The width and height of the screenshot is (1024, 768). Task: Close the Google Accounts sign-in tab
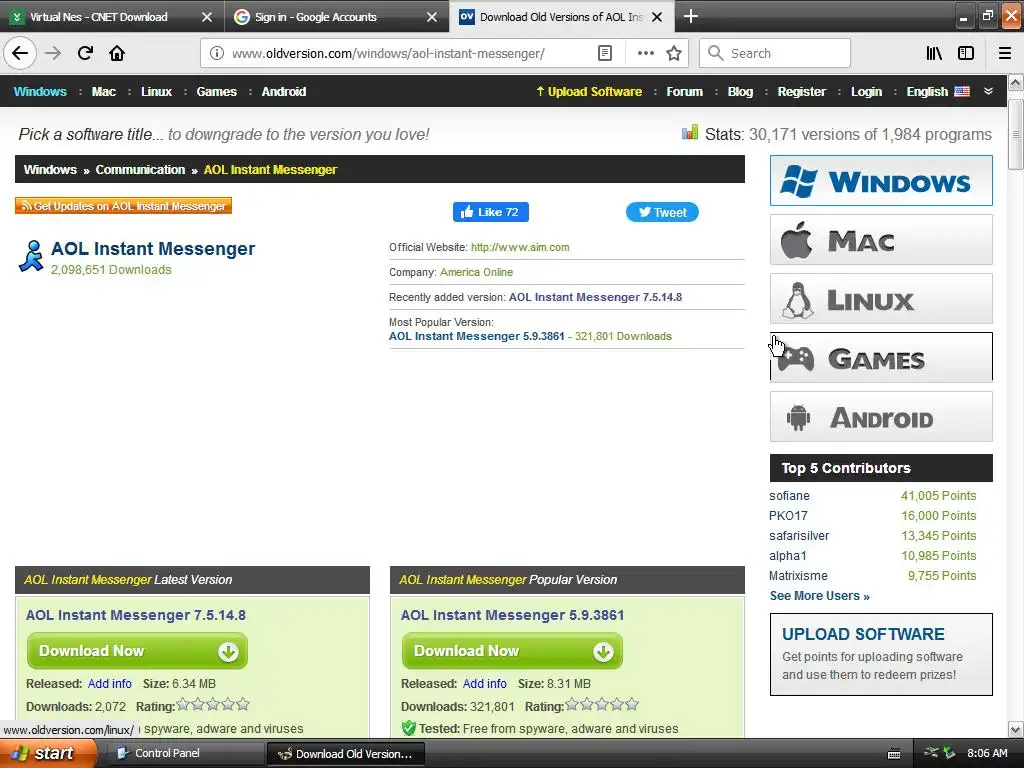pyautogui.click(x=432, y=17)
